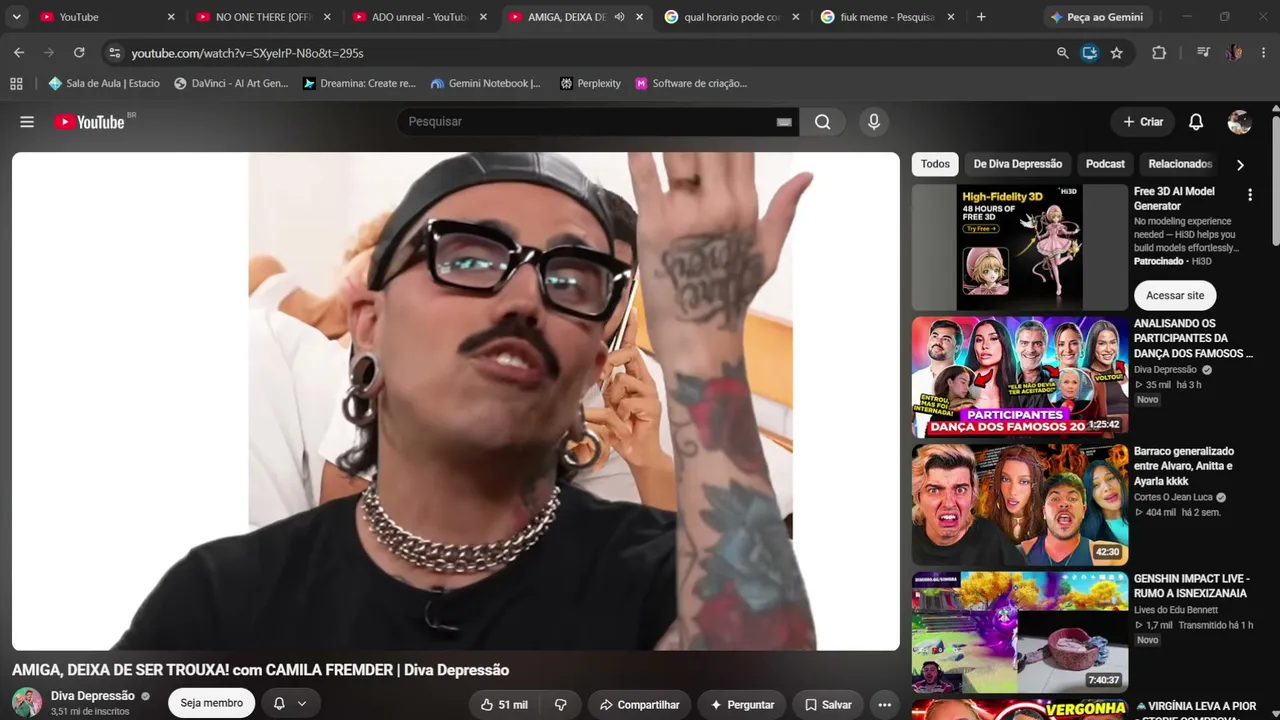Open the YouTube hamburger guide menu
Screen dimensions: 1280x720
point(27,122)
